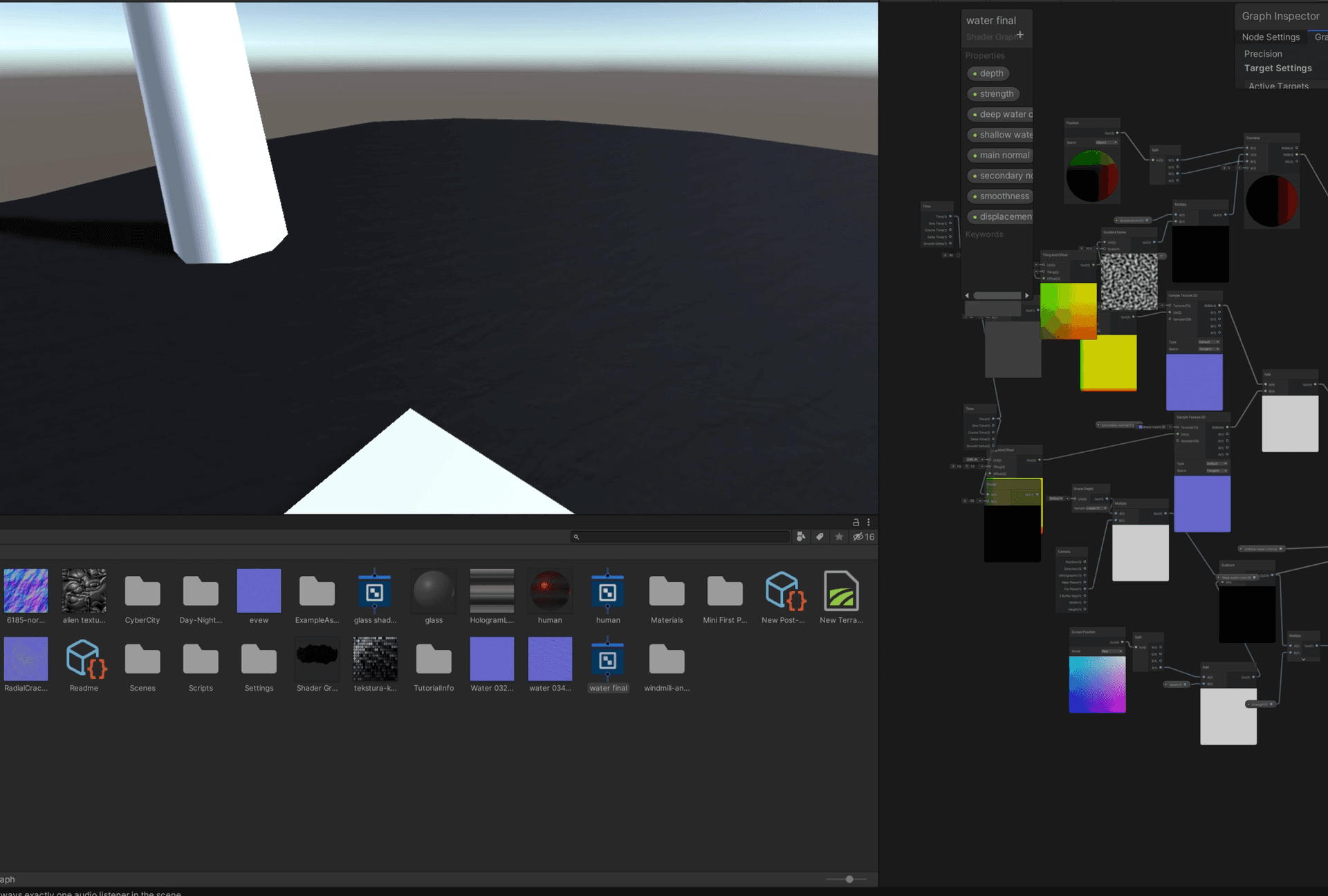Select the Blackboard displacemen... property pill
This screenshot has height=896, width=1328.
pos(1000,217)
